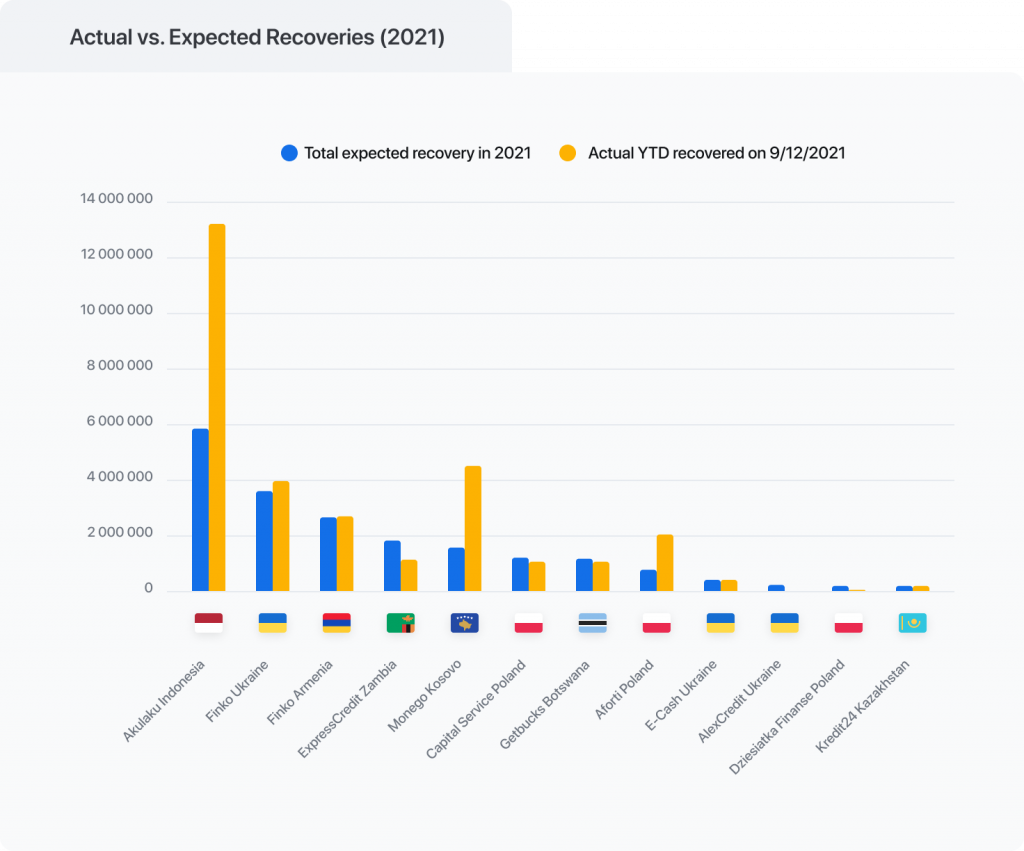Select the Poland flag for Capital Service
The image size is (1024, 851).
[x=528, y=623]
